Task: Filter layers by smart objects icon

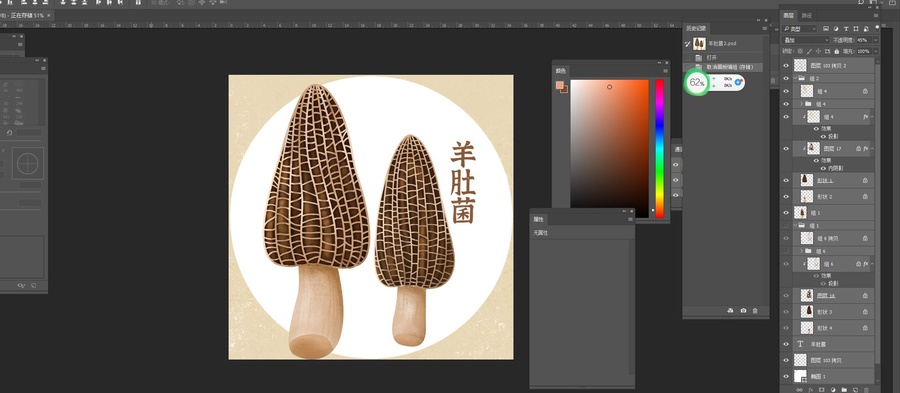Action: 866,29
